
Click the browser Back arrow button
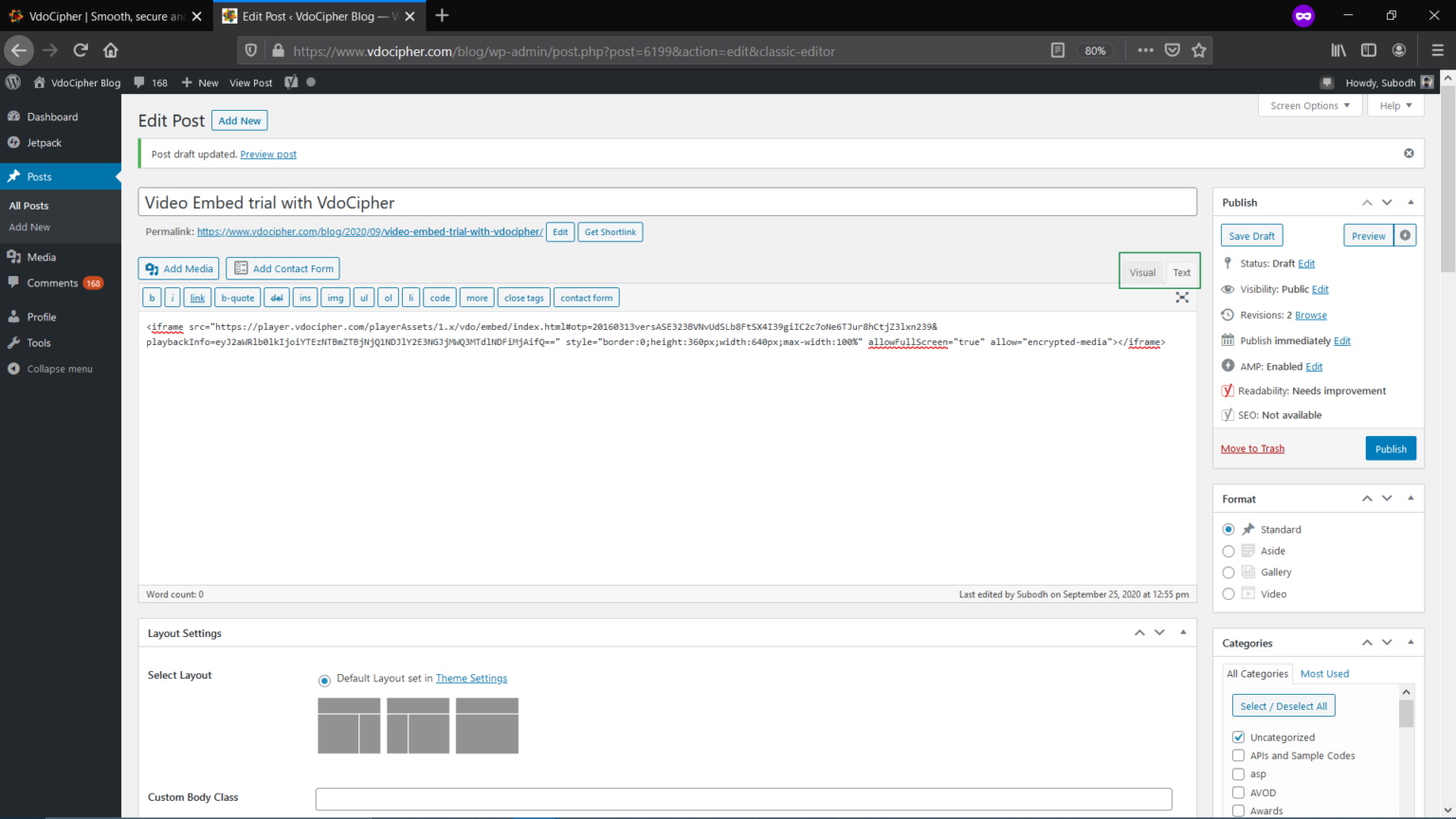tap(19, 50)
